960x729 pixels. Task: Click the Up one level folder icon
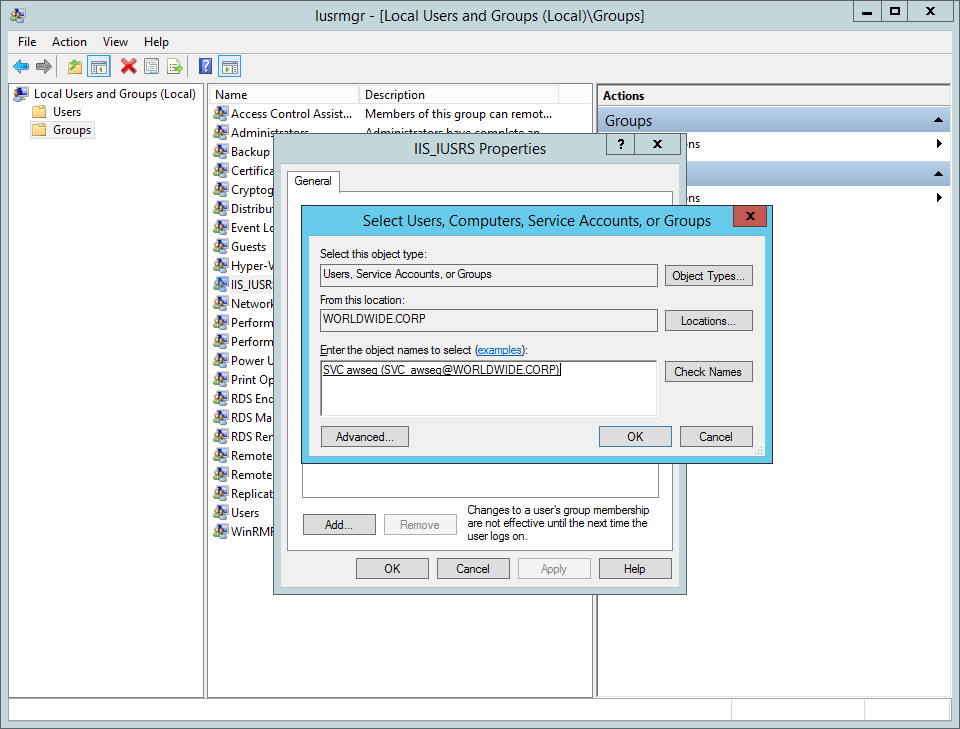[75, 66]
